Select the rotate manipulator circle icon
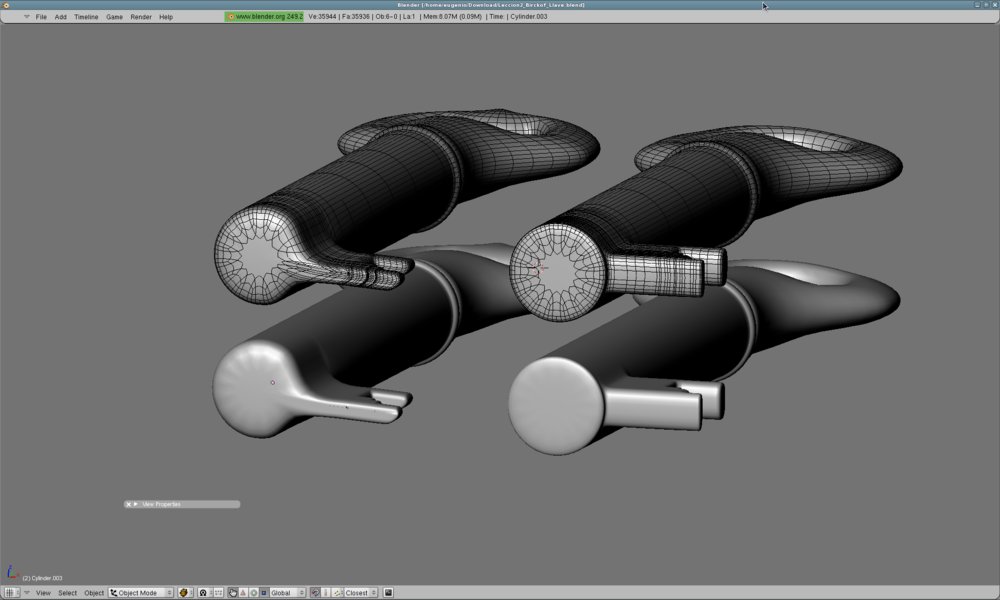 point(253,593)
